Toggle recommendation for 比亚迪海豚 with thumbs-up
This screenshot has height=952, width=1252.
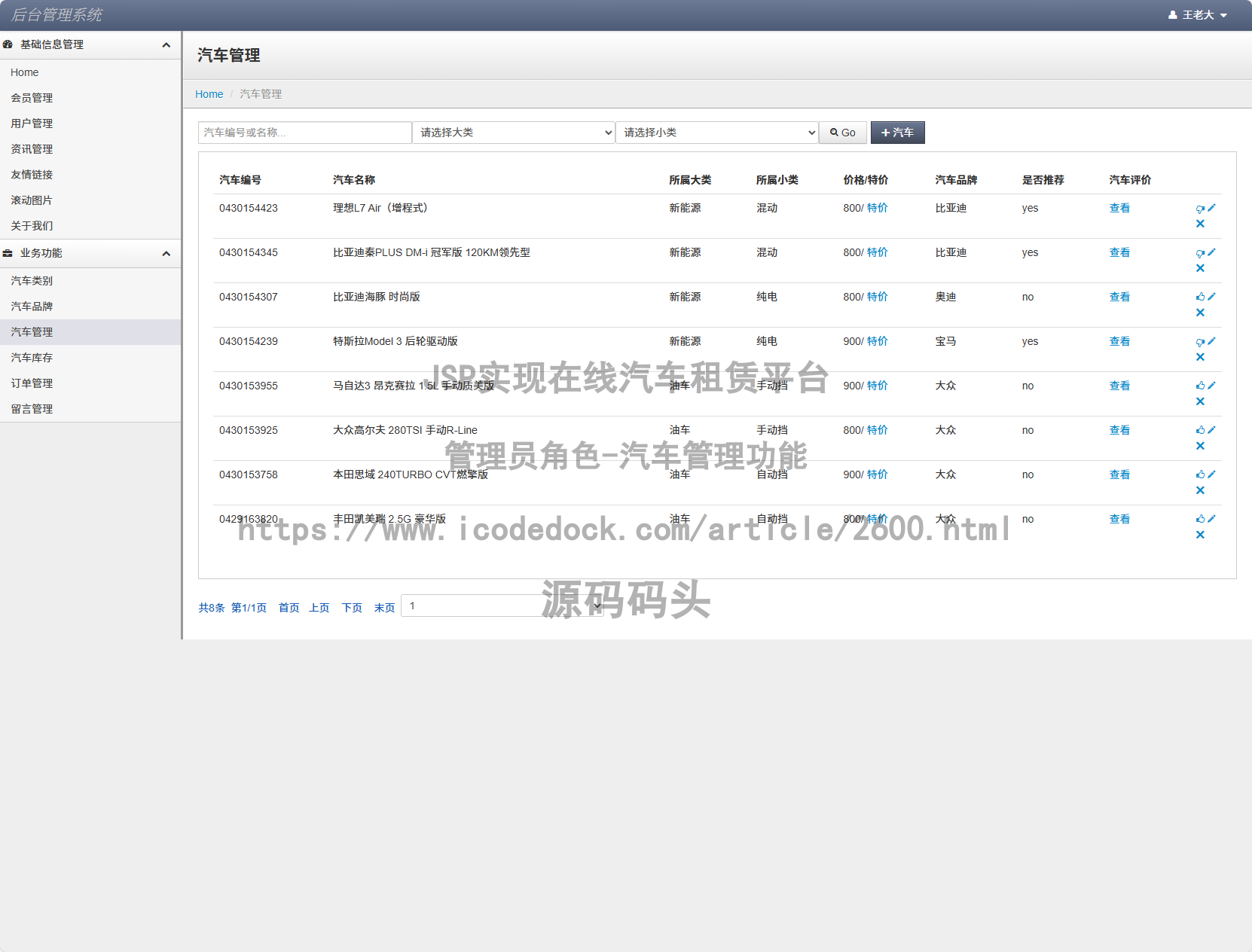[1199, 296]
